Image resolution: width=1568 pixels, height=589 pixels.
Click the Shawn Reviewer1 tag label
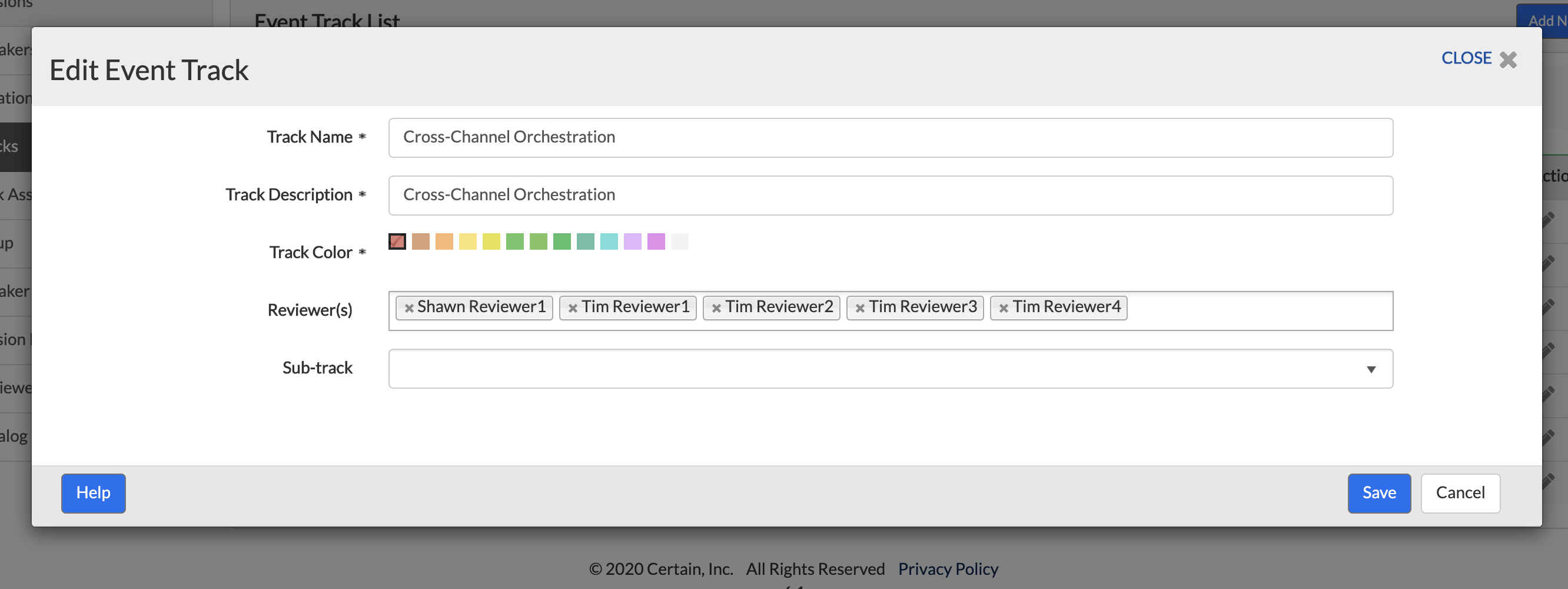click(481, 307)
